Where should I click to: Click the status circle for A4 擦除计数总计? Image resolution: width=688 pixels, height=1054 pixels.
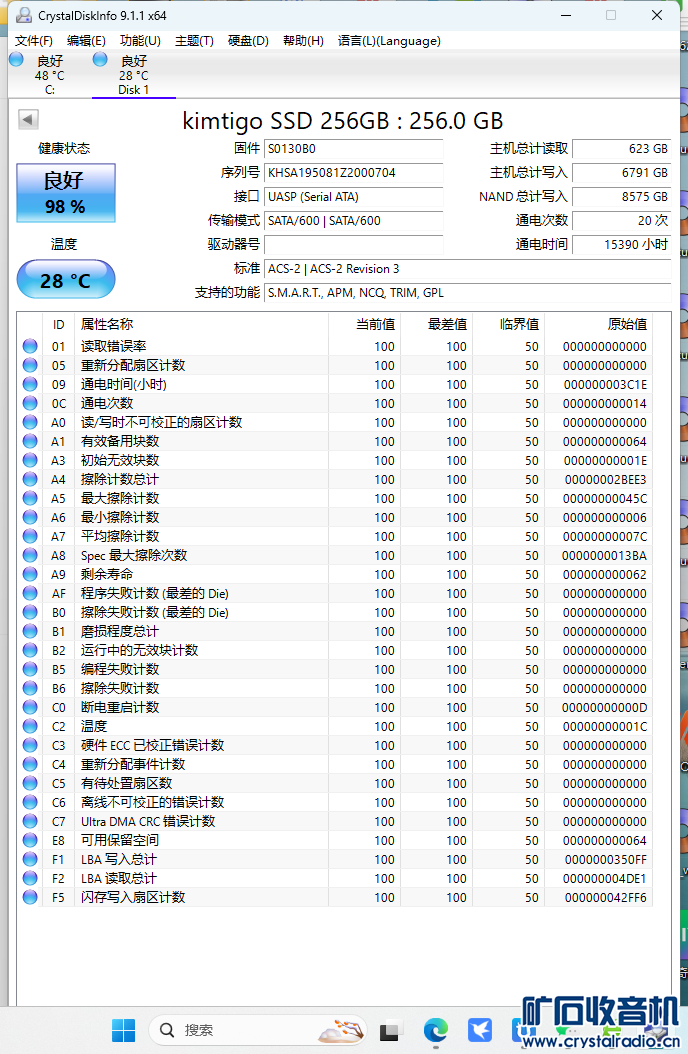tap(30, 479)
